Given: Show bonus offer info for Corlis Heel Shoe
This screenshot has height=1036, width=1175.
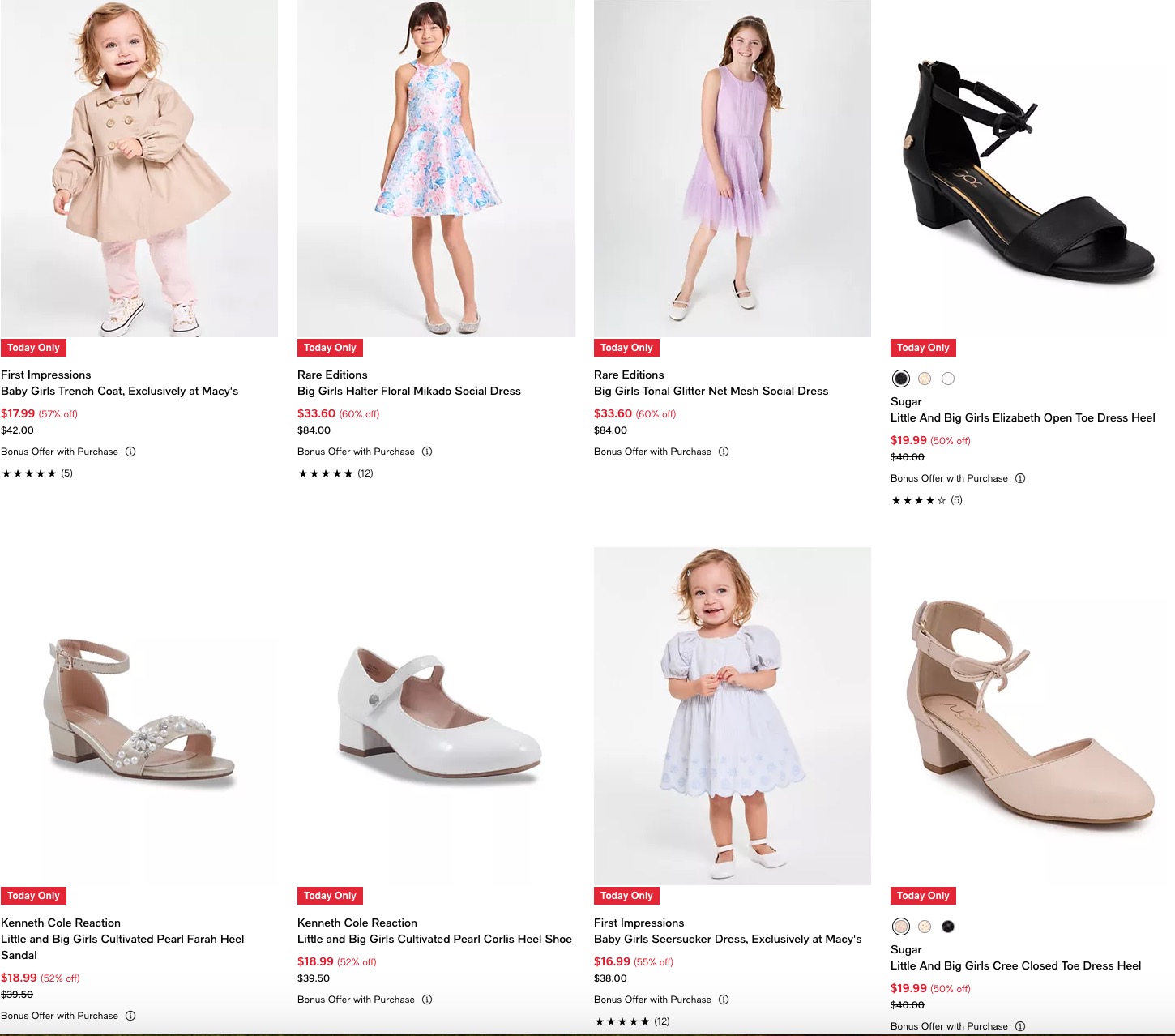Looking at the screenshot, I should (427, 1000).
